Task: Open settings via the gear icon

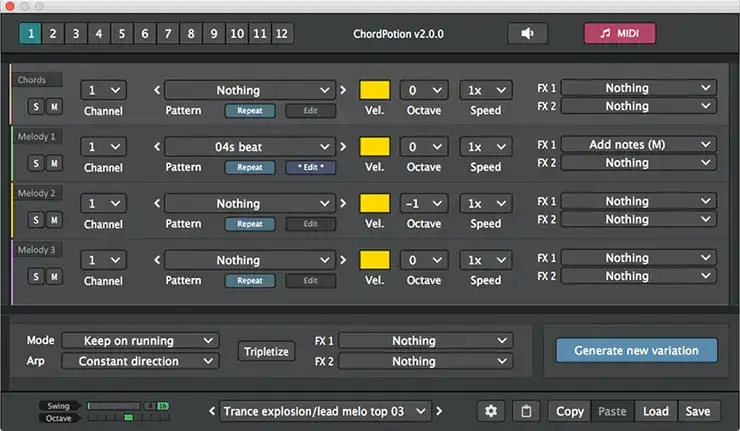Action: 491,411
